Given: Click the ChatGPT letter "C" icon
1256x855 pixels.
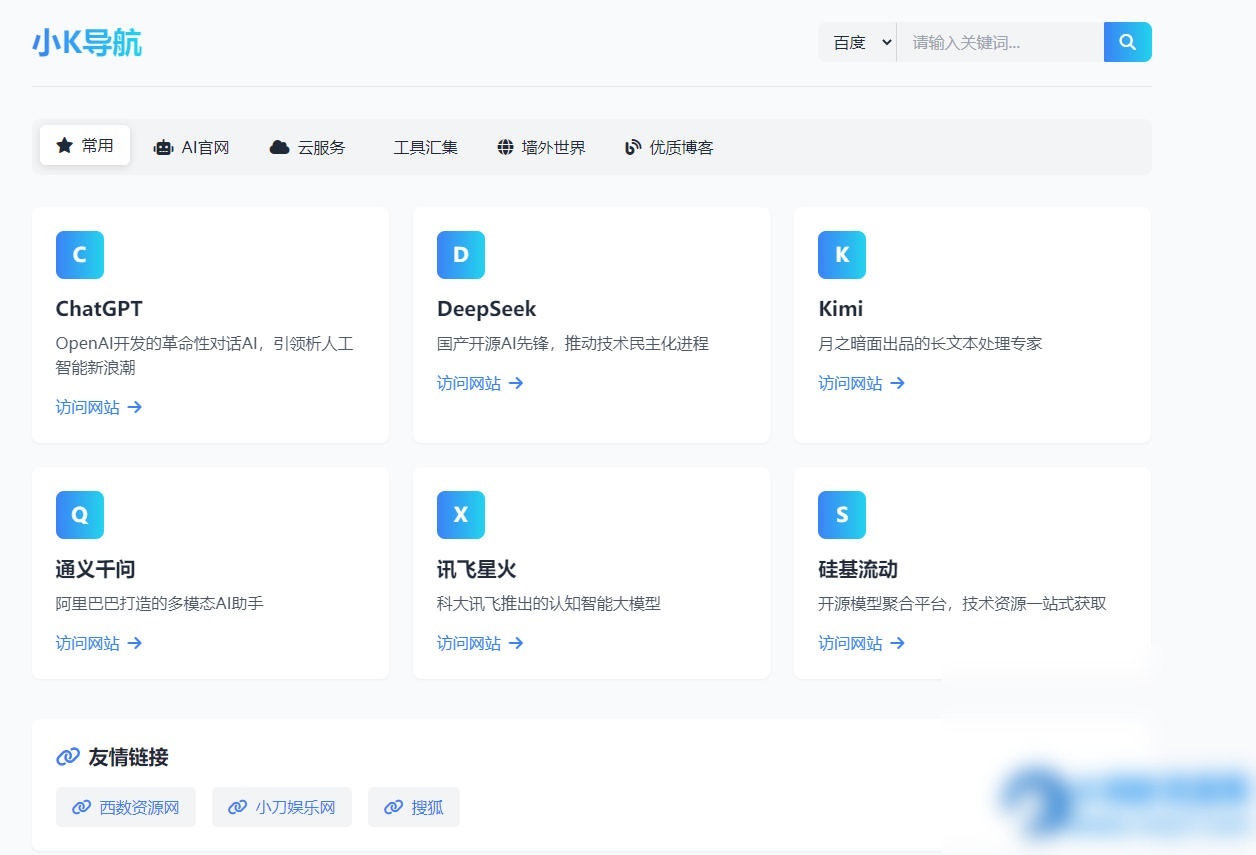Looking at the screenshot, I should pos(79,255).
